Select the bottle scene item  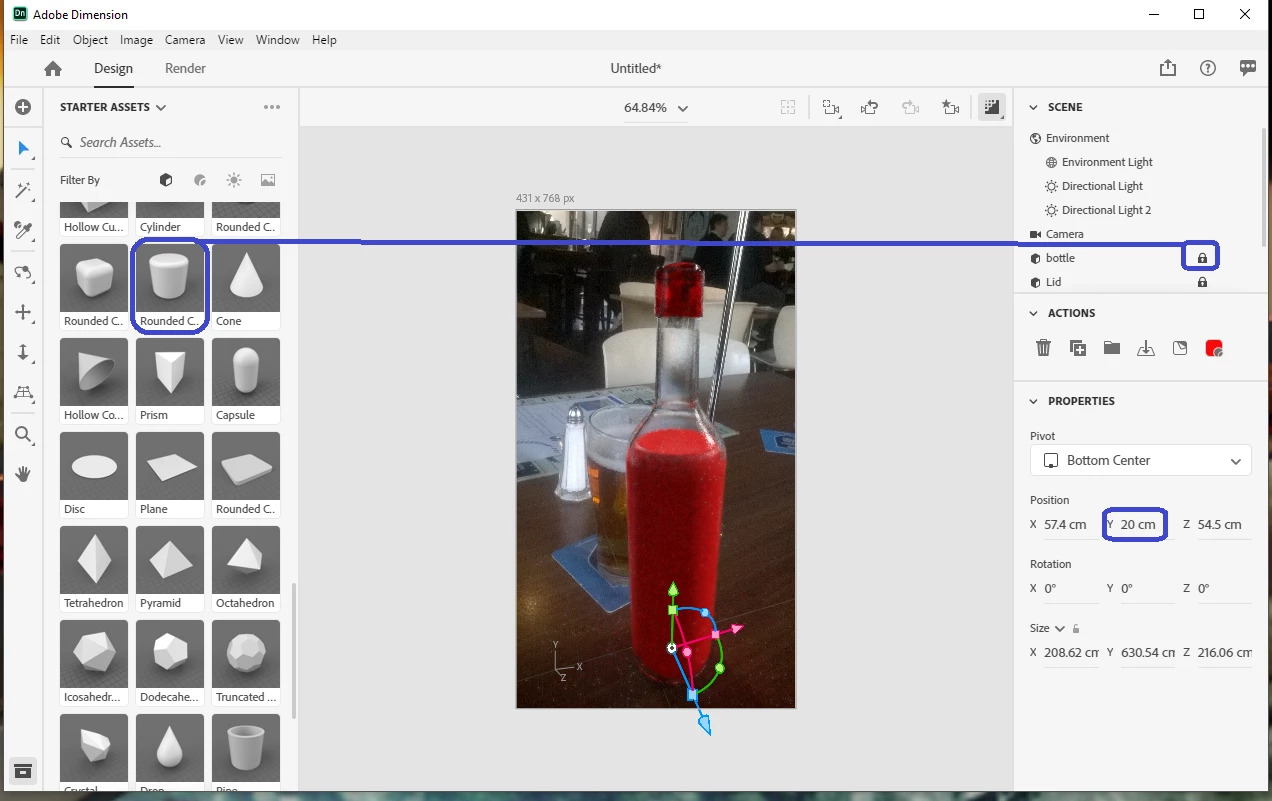coord(1060,258)
